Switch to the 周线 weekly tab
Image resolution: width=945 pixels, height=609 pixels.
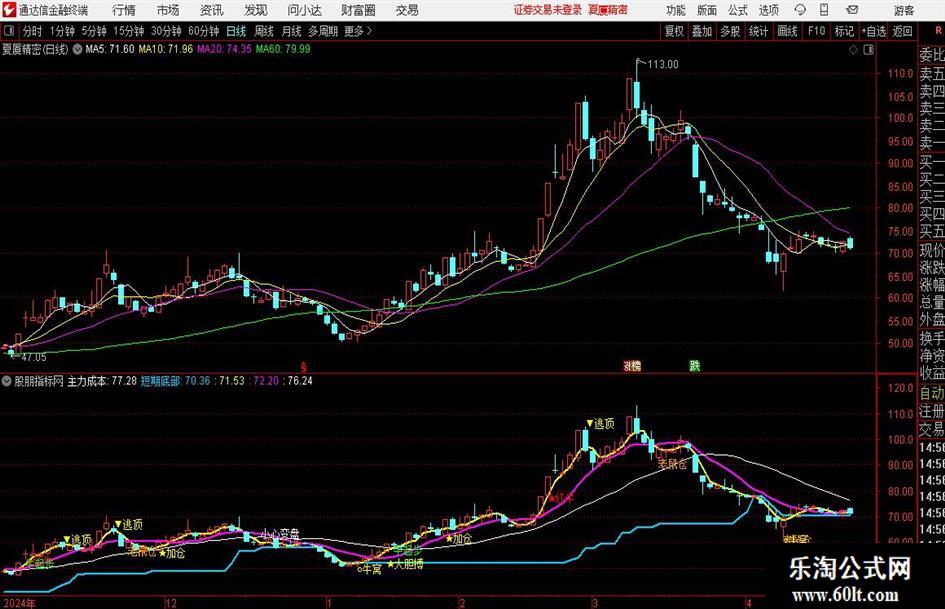coord(264,31)
